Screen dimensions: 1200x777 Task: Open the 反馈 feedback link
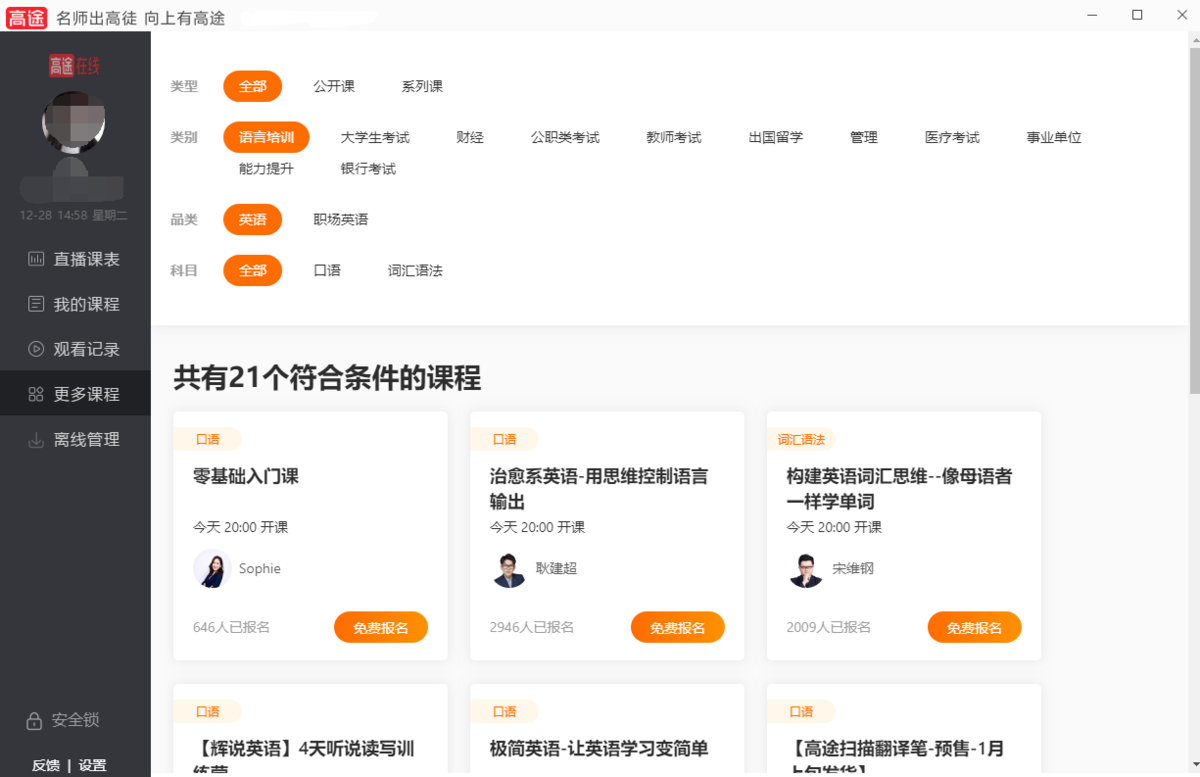46,765
